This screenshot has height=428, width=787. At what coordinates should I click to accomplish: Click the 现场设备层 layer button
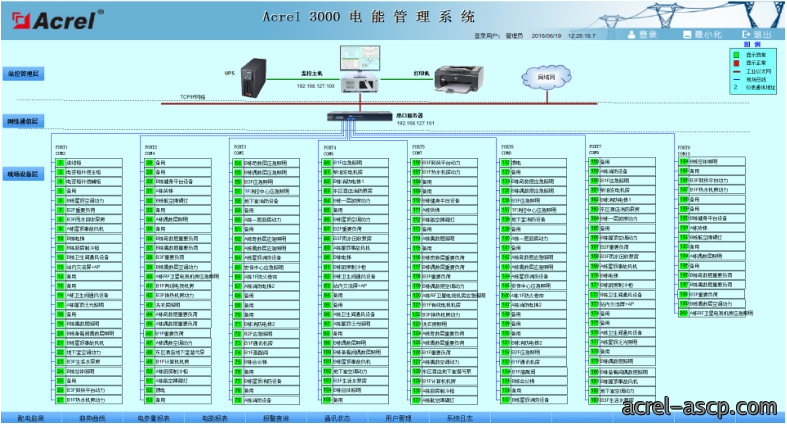23,174
